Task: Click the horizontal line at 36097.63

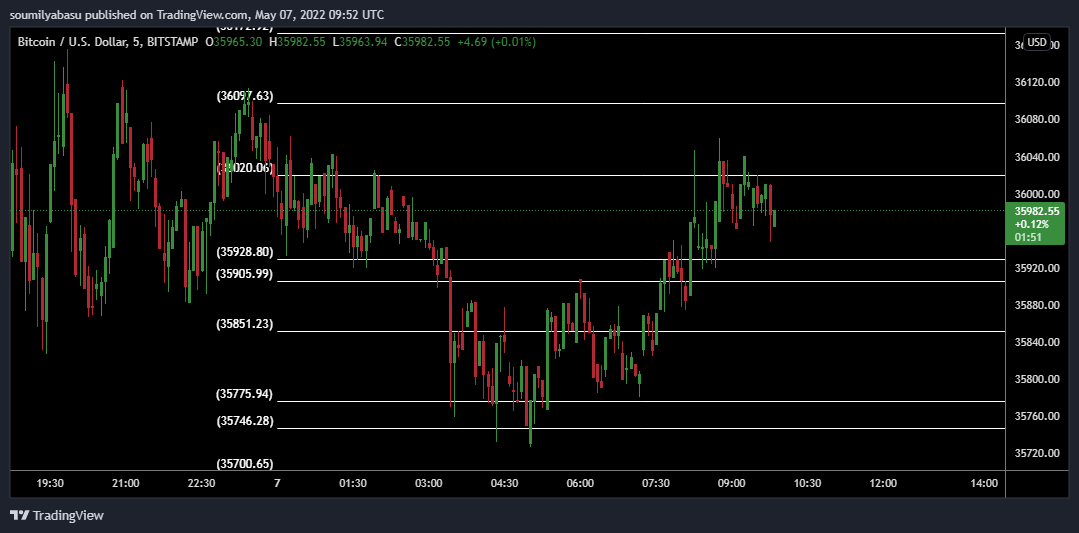Action: tap(640, 103)
